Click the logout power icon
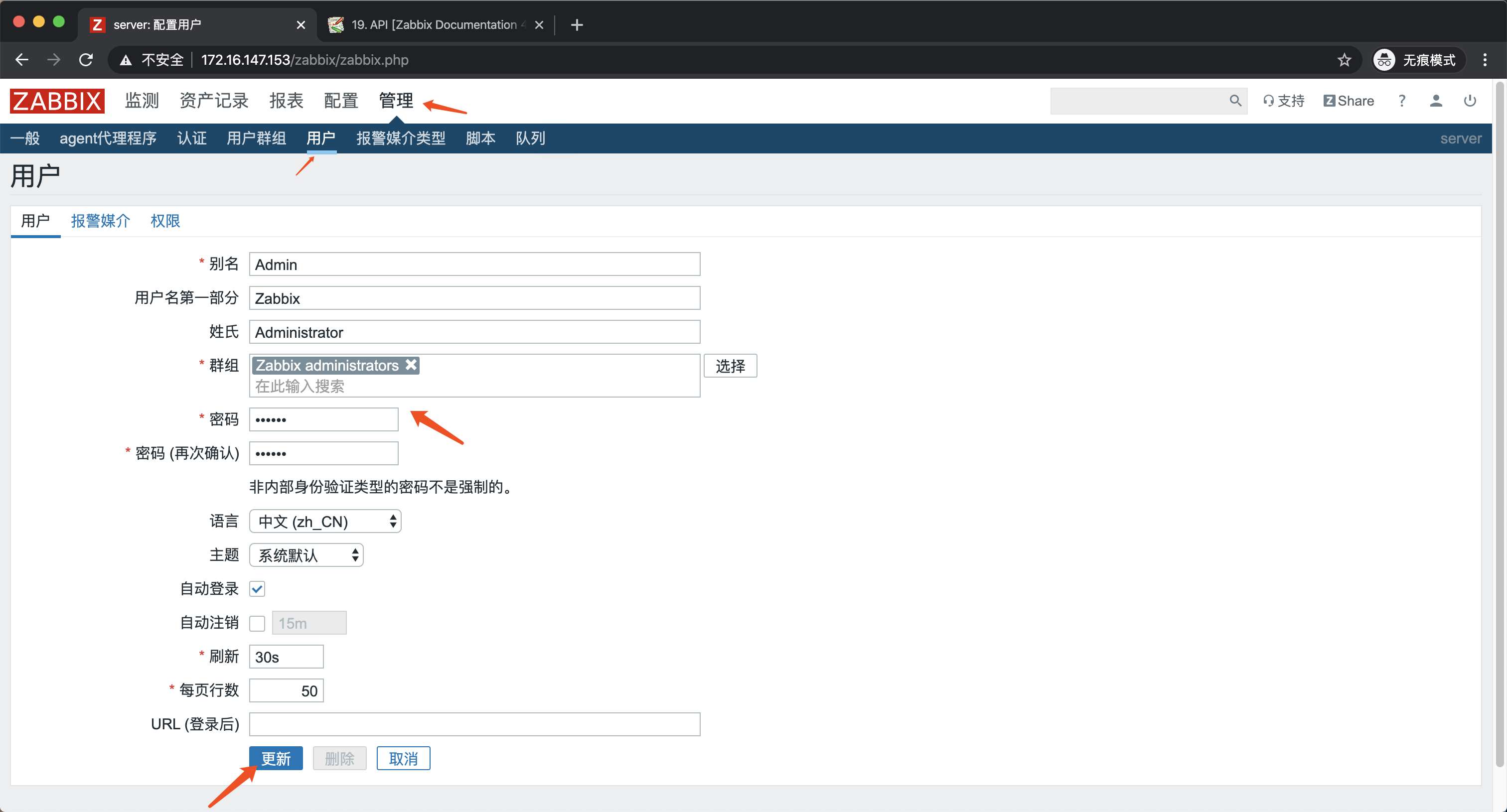 (x=1470, y=101)
